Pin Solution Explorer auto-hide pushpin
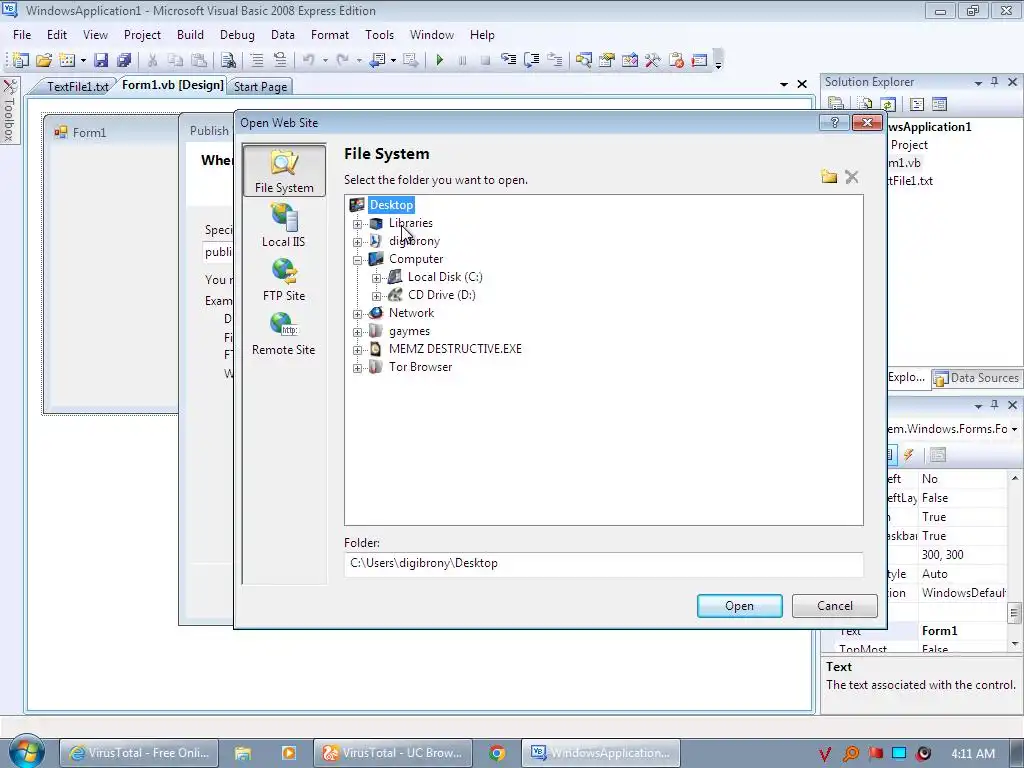1024x768 pixels. (995, 82)
